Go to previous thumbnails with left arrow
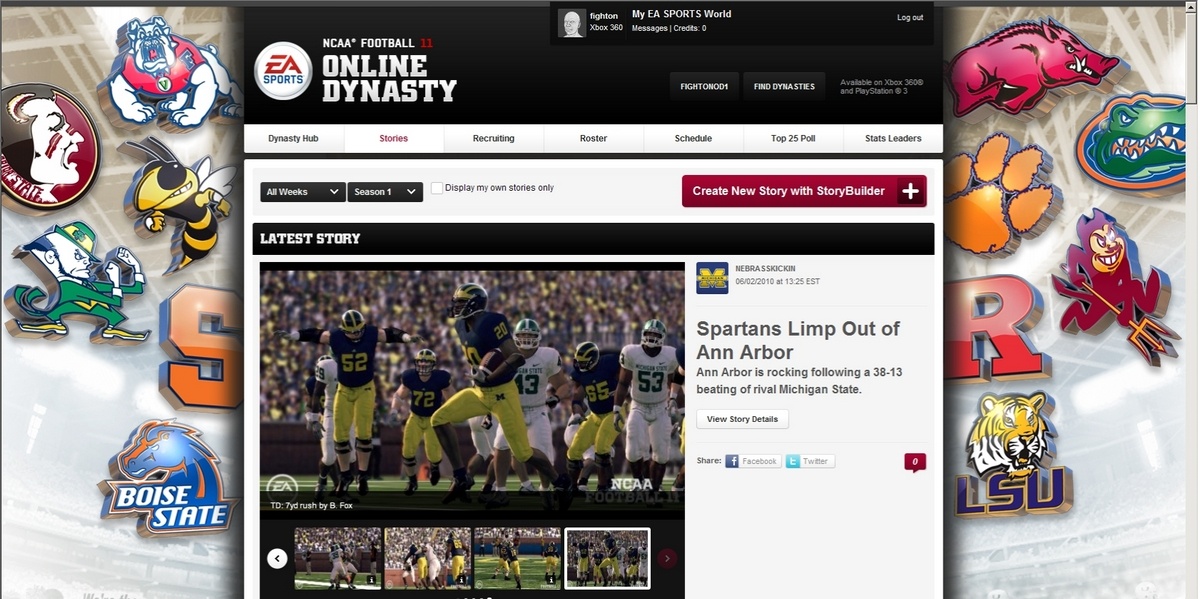The image size is (1200, 599). pyautogui.click(x=277, y=558)
